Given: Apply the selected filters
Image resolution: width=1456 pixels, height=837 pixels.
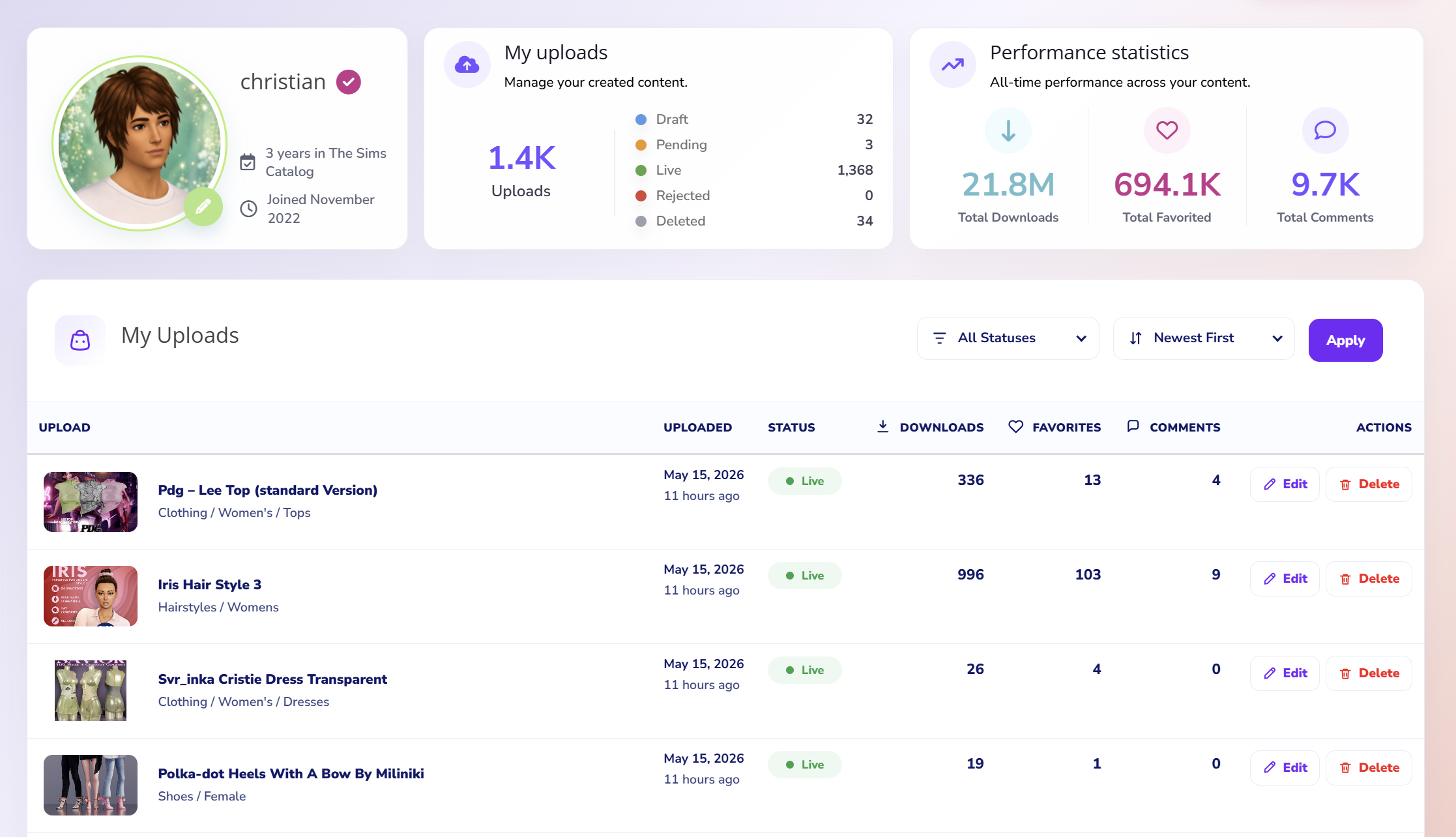Looking at the screenshot, I should click(1345, 340).
